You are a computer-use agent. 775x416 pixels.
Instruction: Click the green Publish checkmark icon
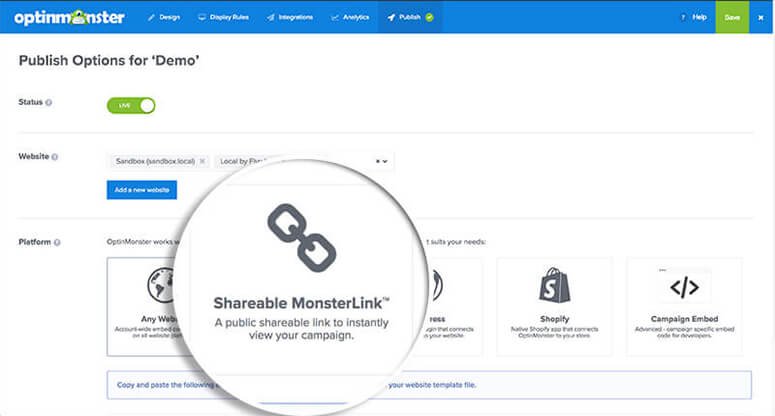[x=430, y=17]
